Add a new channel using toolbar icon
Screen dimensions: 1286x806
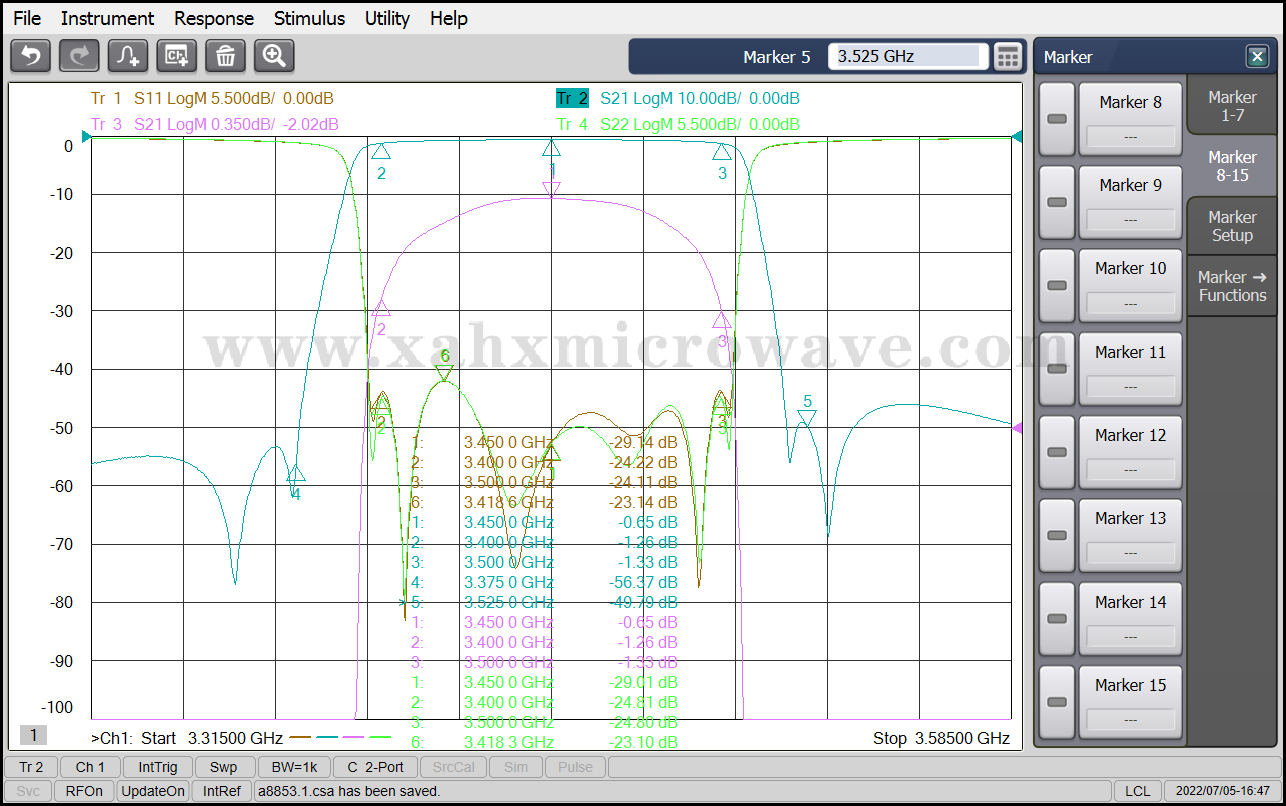point(177,56)
